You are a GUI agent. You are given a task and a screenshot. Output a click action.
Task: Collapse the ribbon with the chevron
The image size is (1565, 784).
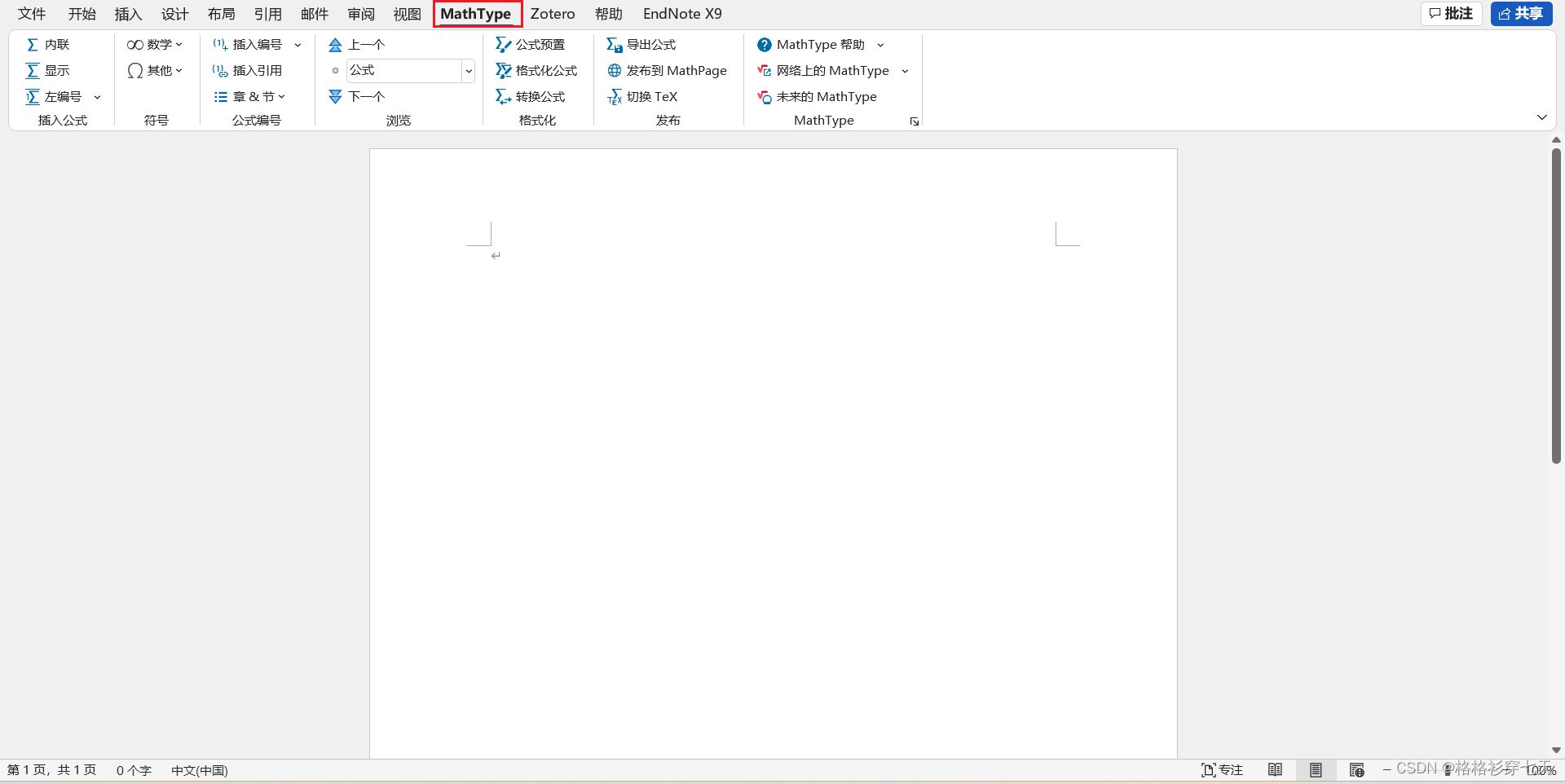[x=1542, y=117]
